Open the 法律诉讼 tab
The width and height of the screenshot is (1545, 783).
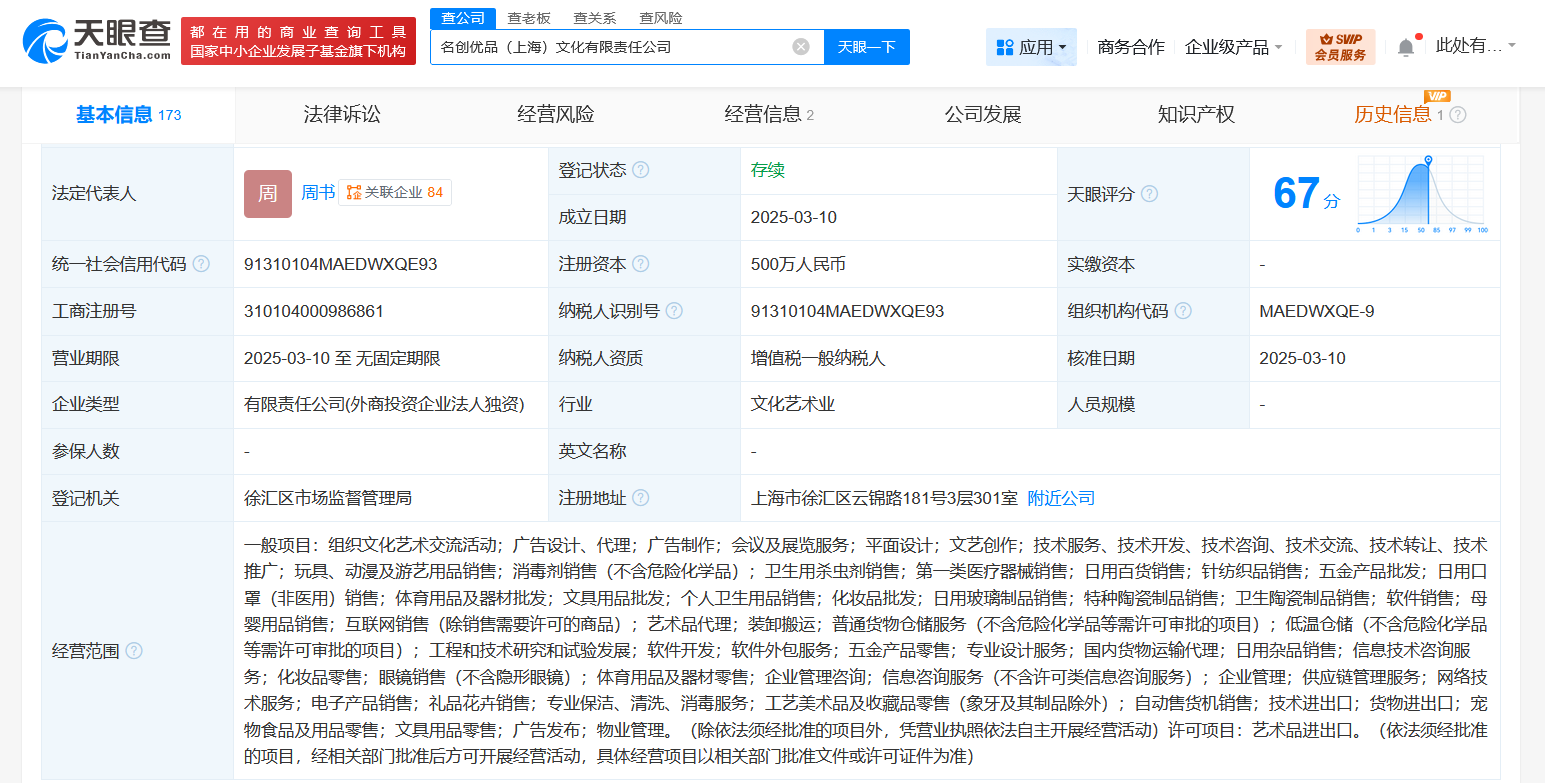tap(345, 114)
